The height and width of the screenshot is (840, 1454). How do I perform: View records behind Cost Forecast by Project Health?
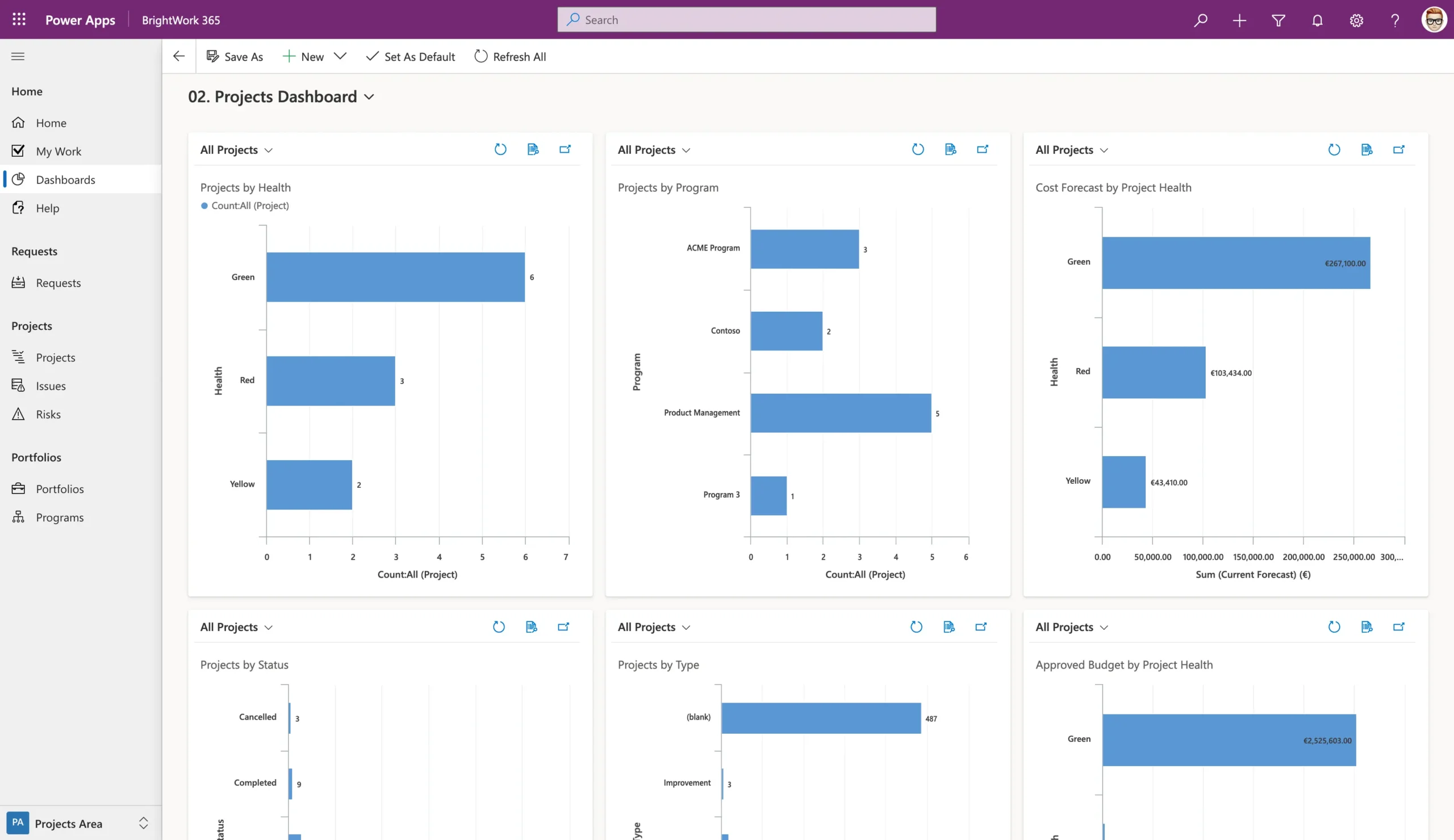click(x=1367, y=149)
